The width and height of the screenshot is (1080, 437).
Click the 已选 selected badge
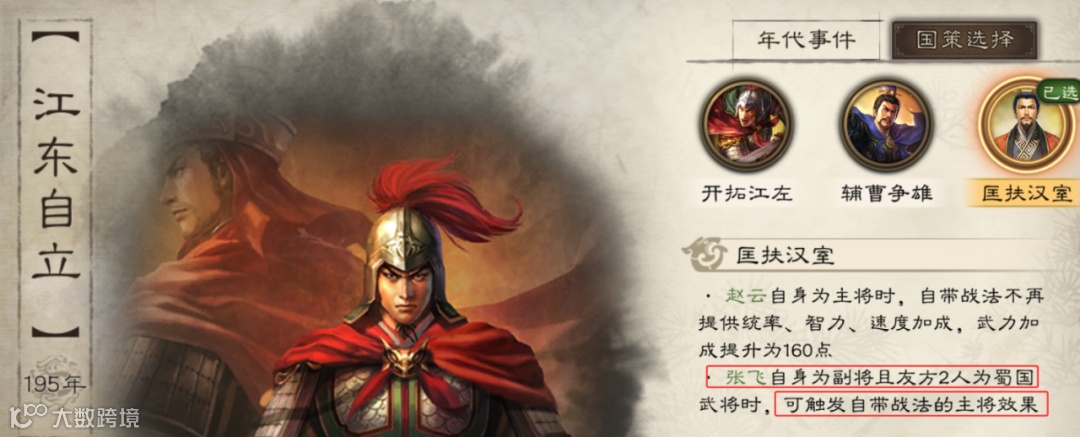click(1061, 93)
